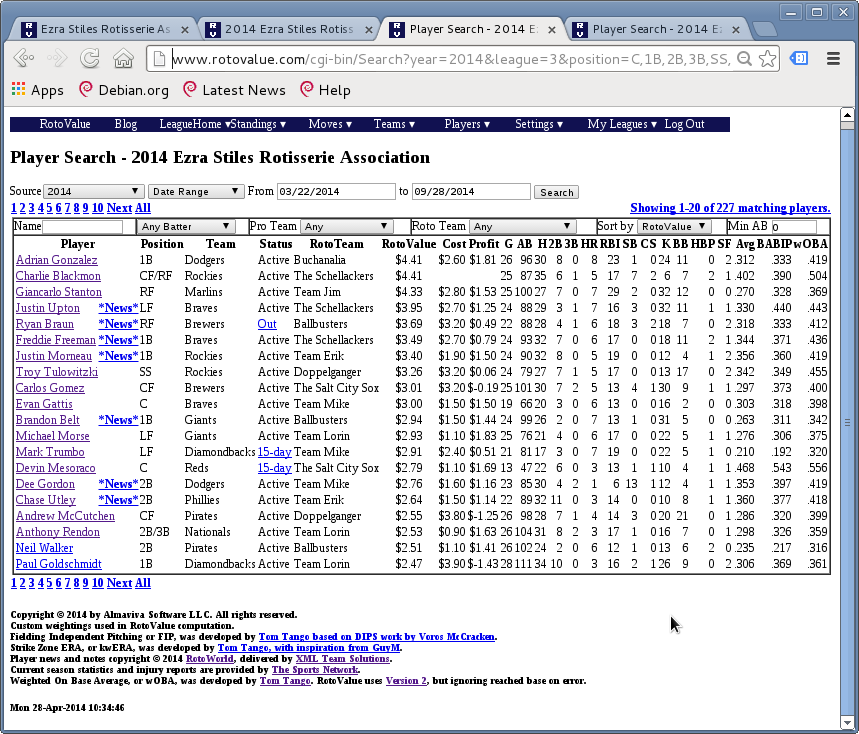The width and height of the screenshot is (859, 734).
Task: Open the Version 2 footer link
Action: pyautogui.click(x=406, y=681)
